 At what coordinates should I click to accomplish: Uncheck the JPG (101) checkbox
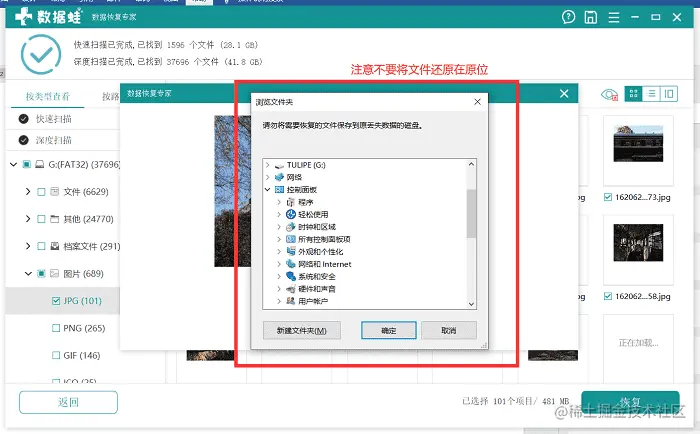click(56, 301)
